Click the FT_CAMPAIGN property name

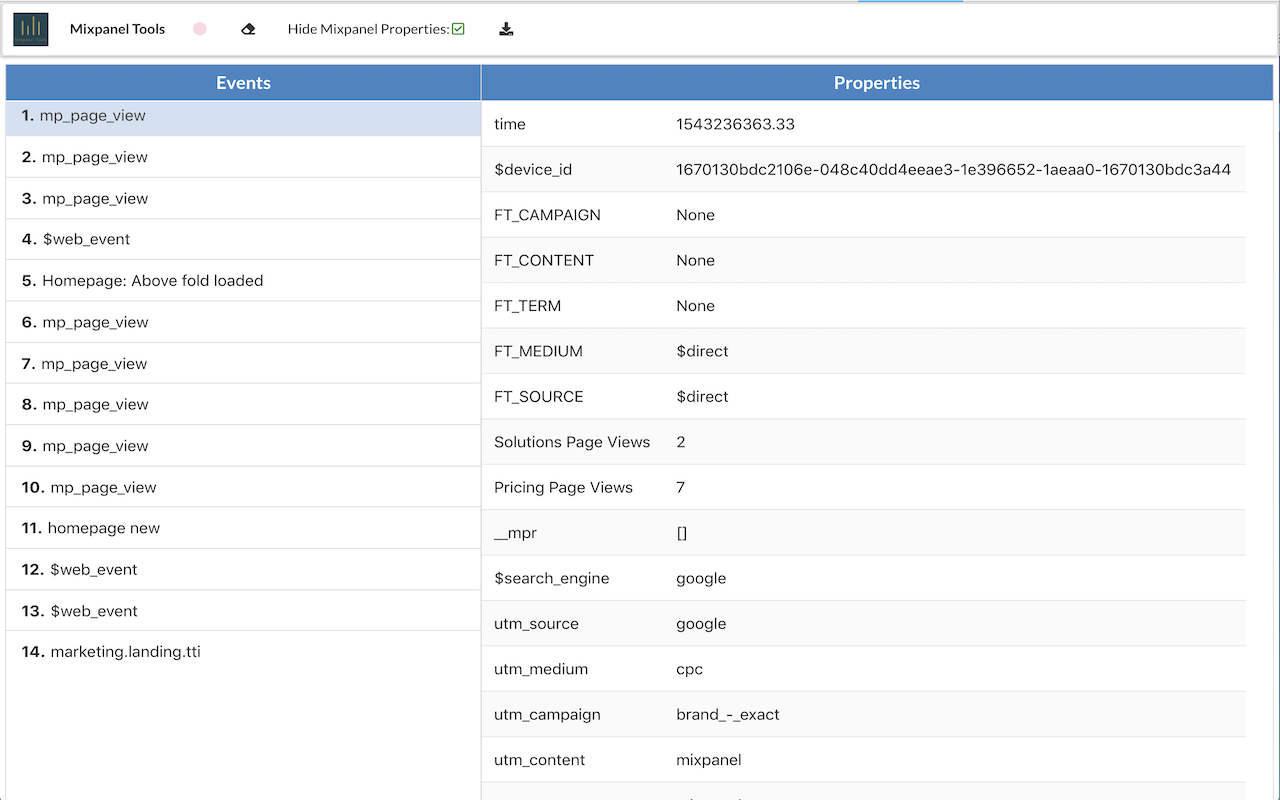(547, 215)
